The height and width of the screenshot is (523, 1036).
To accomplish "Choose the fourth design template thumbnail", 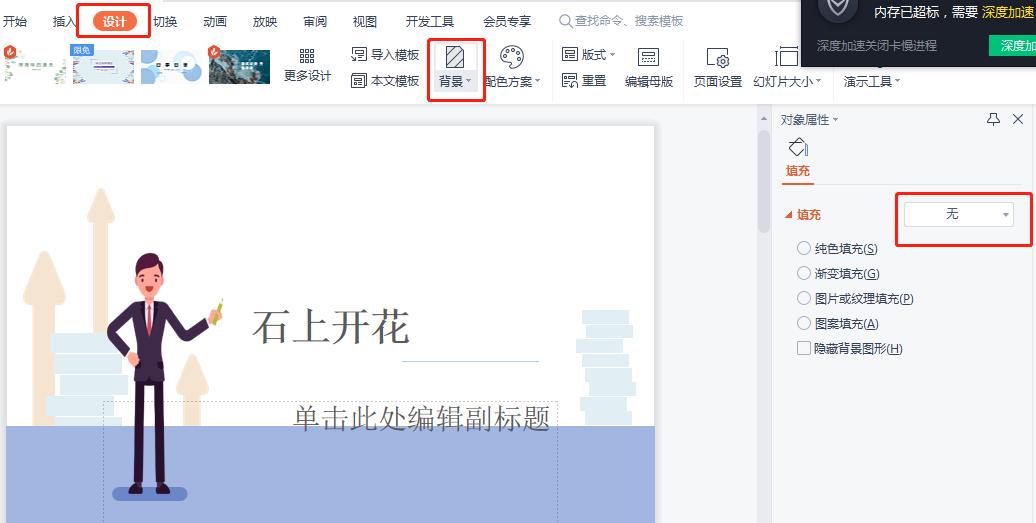I will coord(239,66).
